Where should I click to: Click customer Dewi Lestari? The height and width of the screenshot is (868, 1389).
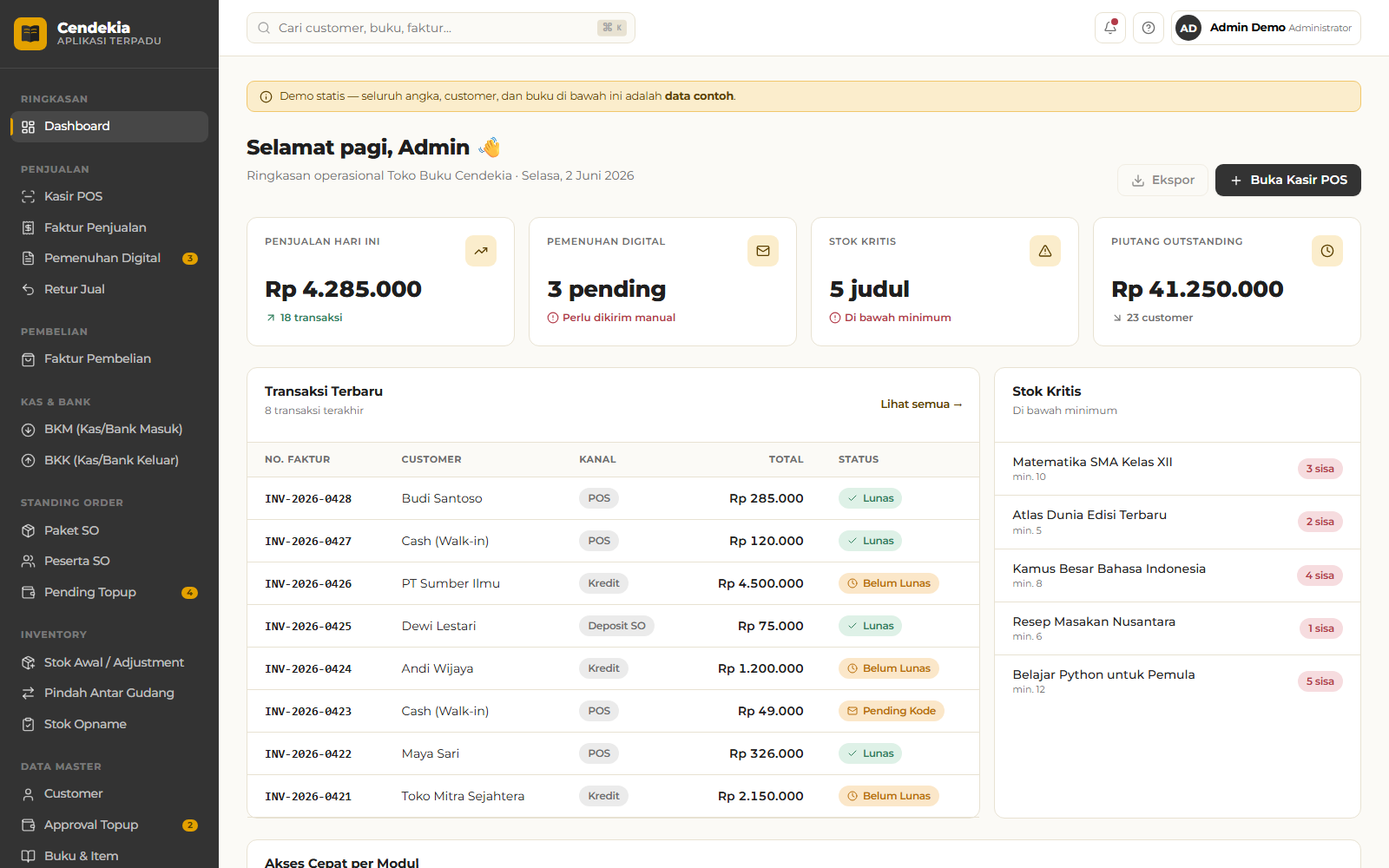click(438, 626)
